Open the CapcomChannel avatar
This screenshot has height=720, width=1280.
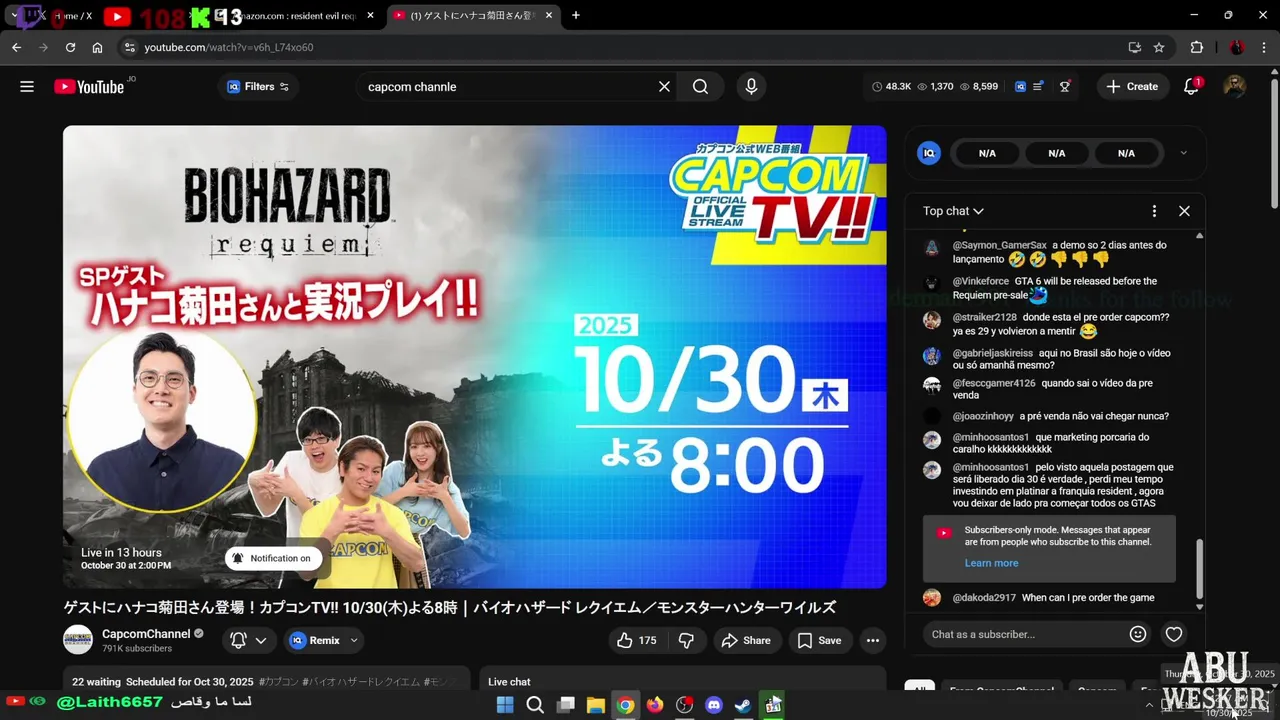[78, 640]
